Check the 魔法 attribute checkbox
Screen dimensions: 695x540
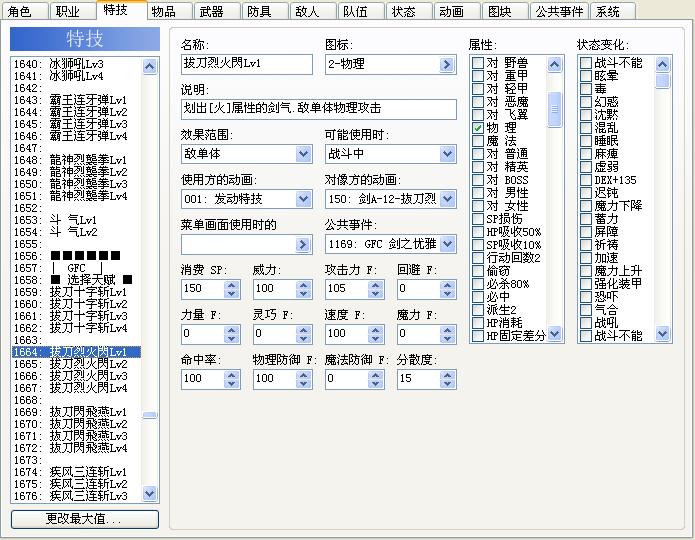tap(477, 141)
